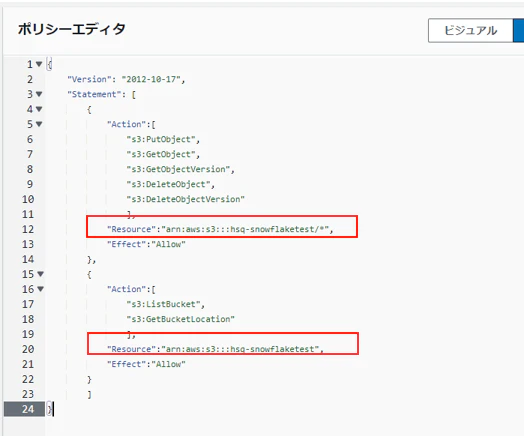Select line number 12 in the gutter
Screen dimensions: 524x436
click(x=28, y=229)
